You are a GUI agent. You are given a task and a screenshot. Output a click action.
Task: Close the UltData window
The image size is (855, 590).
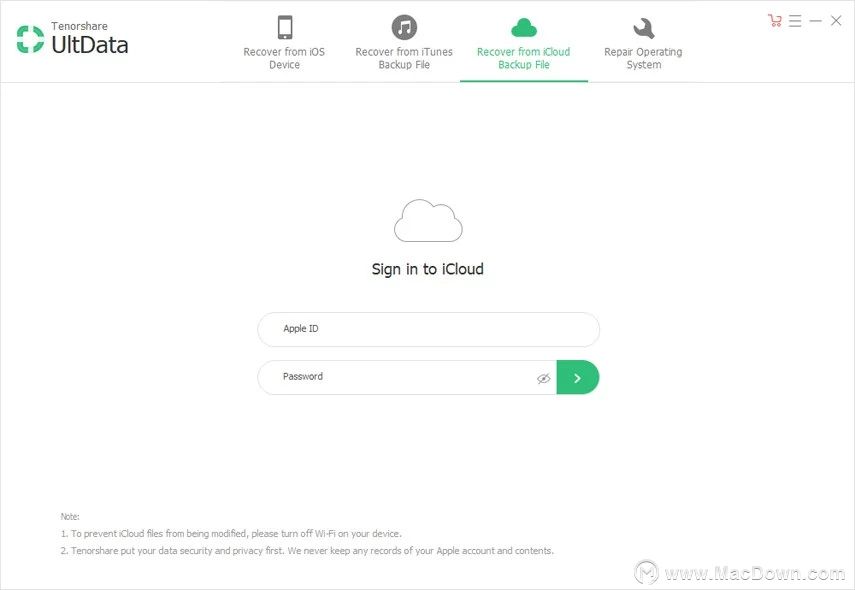click(x=836, y=21)
